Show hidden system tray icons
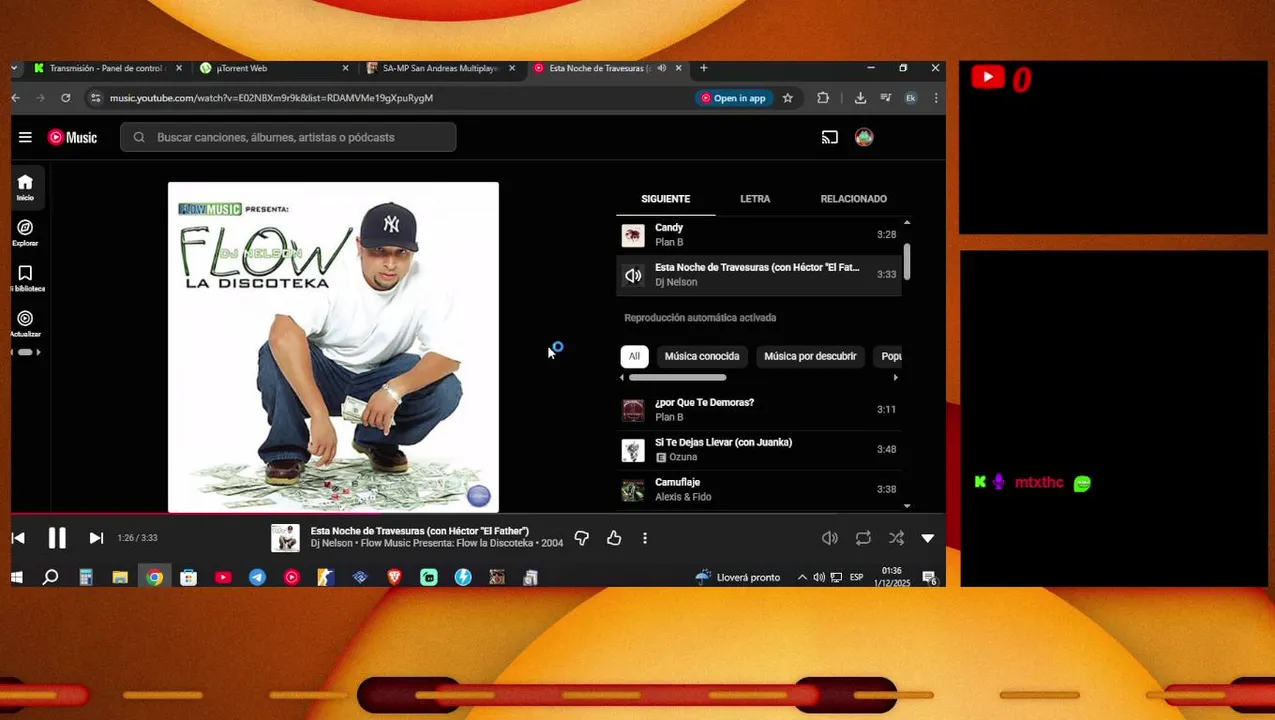 click(x=802, y=577)
